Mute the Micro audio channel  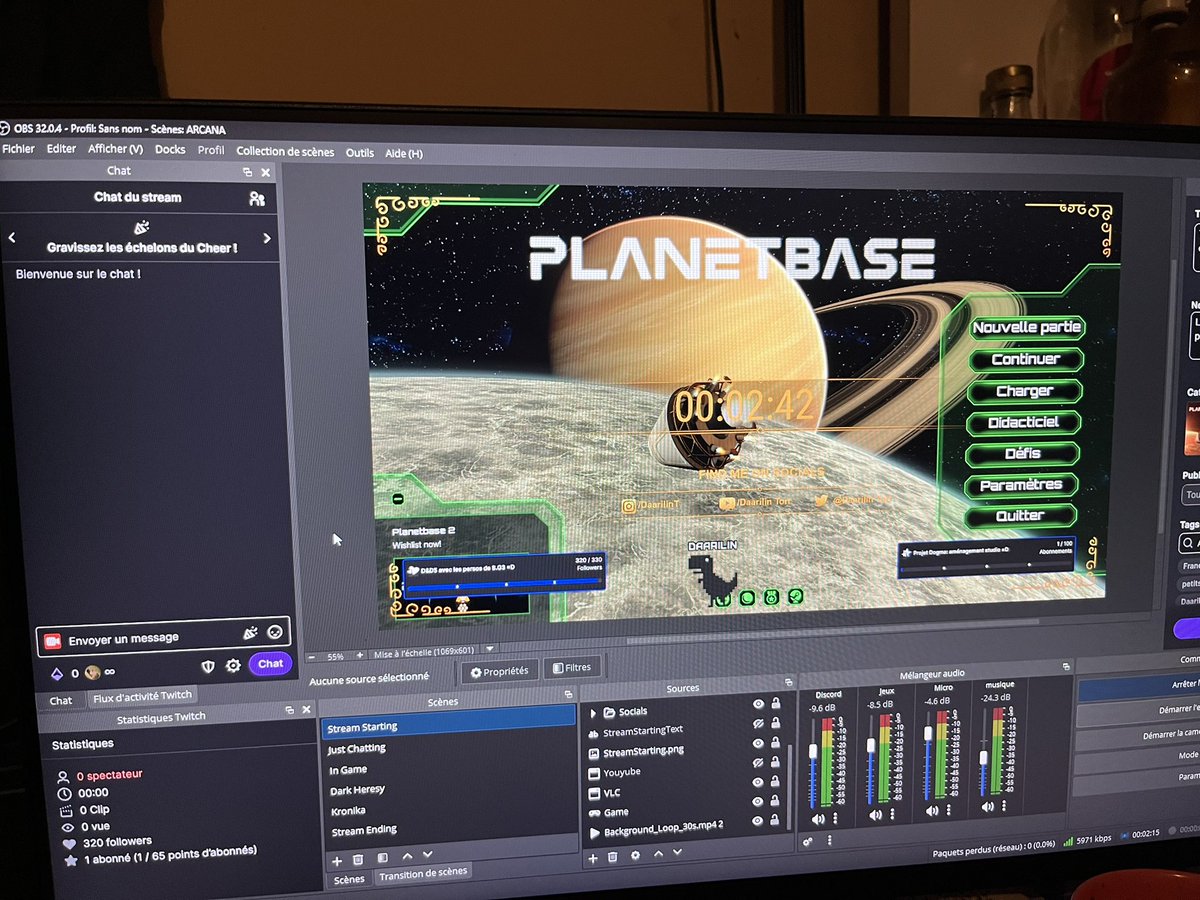click(932, 812)
